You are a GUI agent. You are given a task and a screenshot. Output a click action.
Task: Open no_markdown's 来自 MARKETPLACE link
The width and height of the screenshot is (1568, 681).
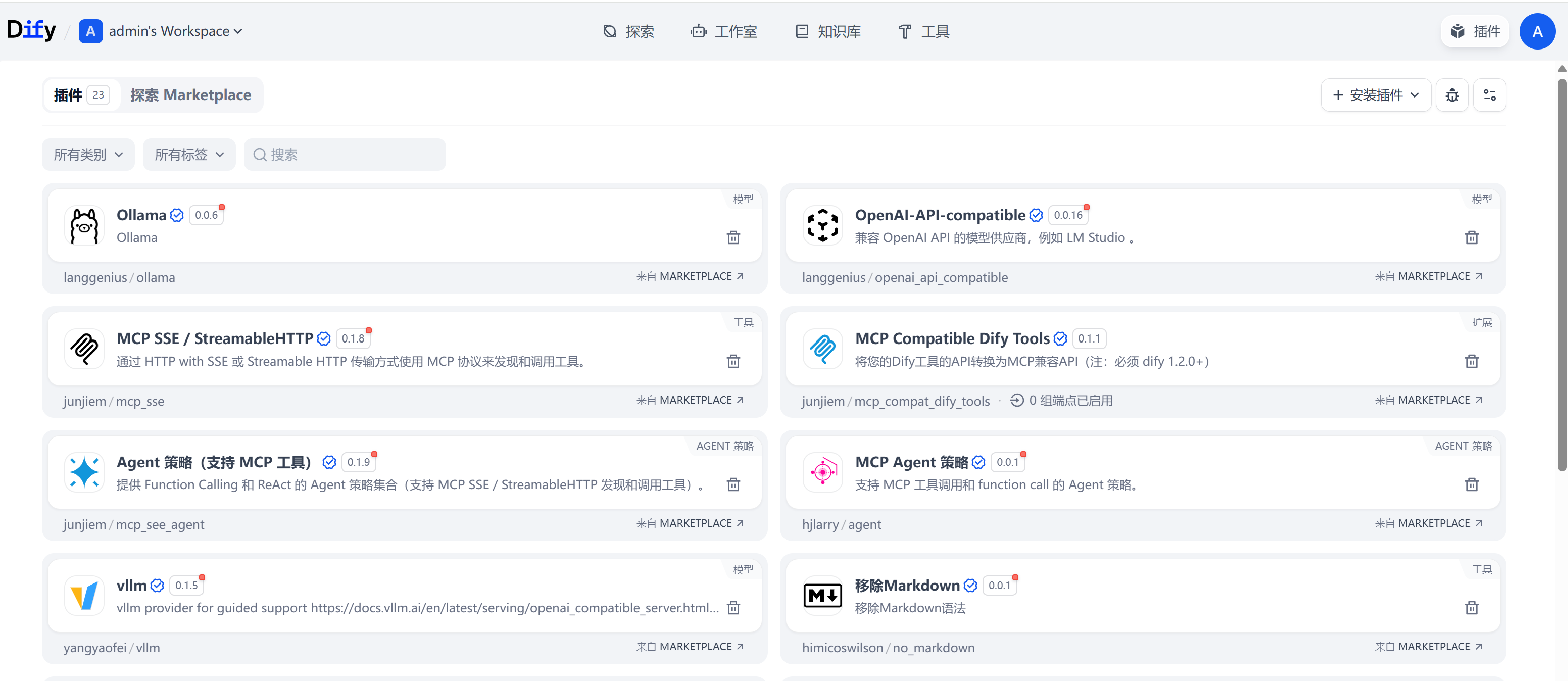pos(1429,646)
